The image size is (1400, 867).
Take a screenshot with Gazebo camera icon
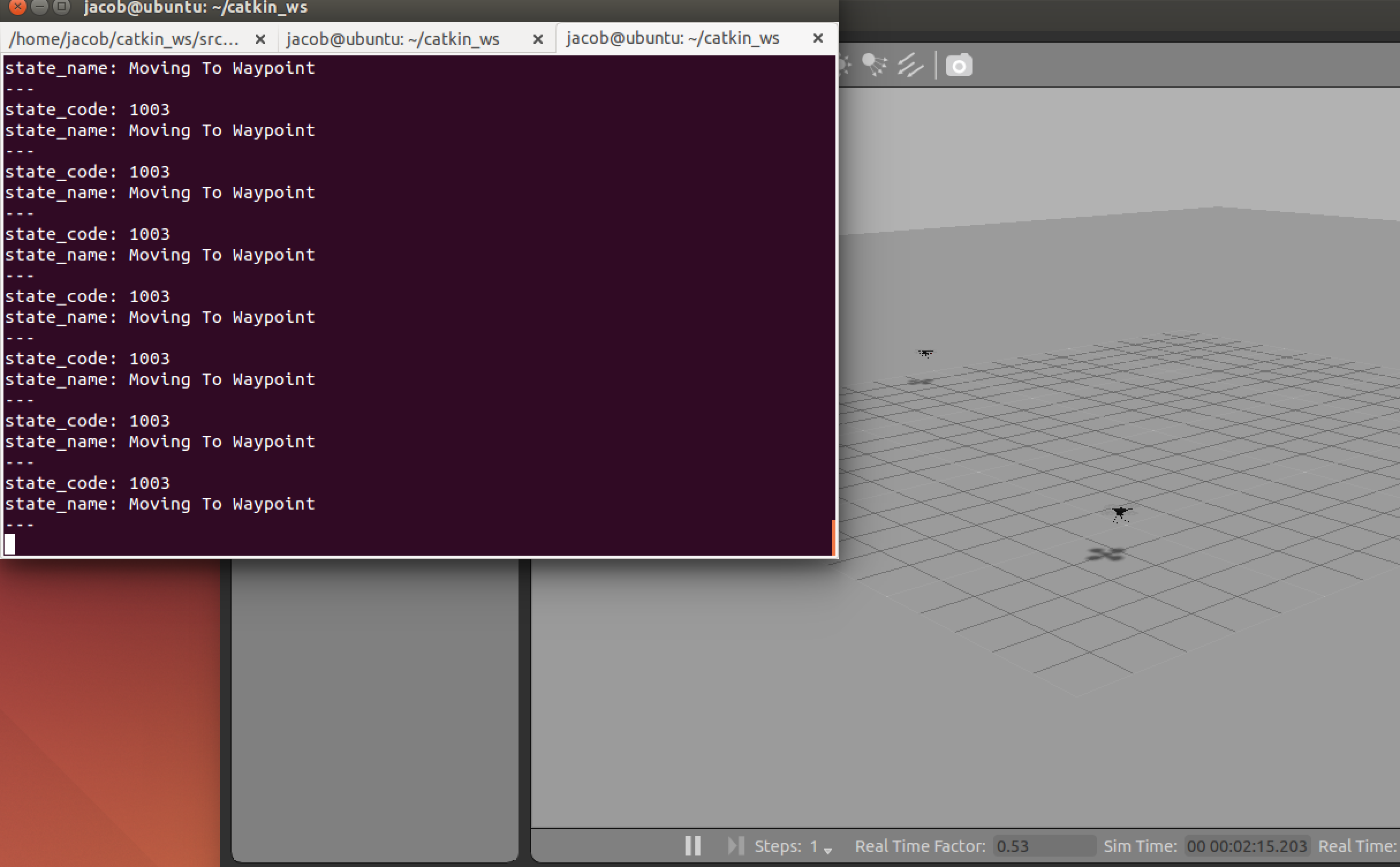(x=959, y=66)
